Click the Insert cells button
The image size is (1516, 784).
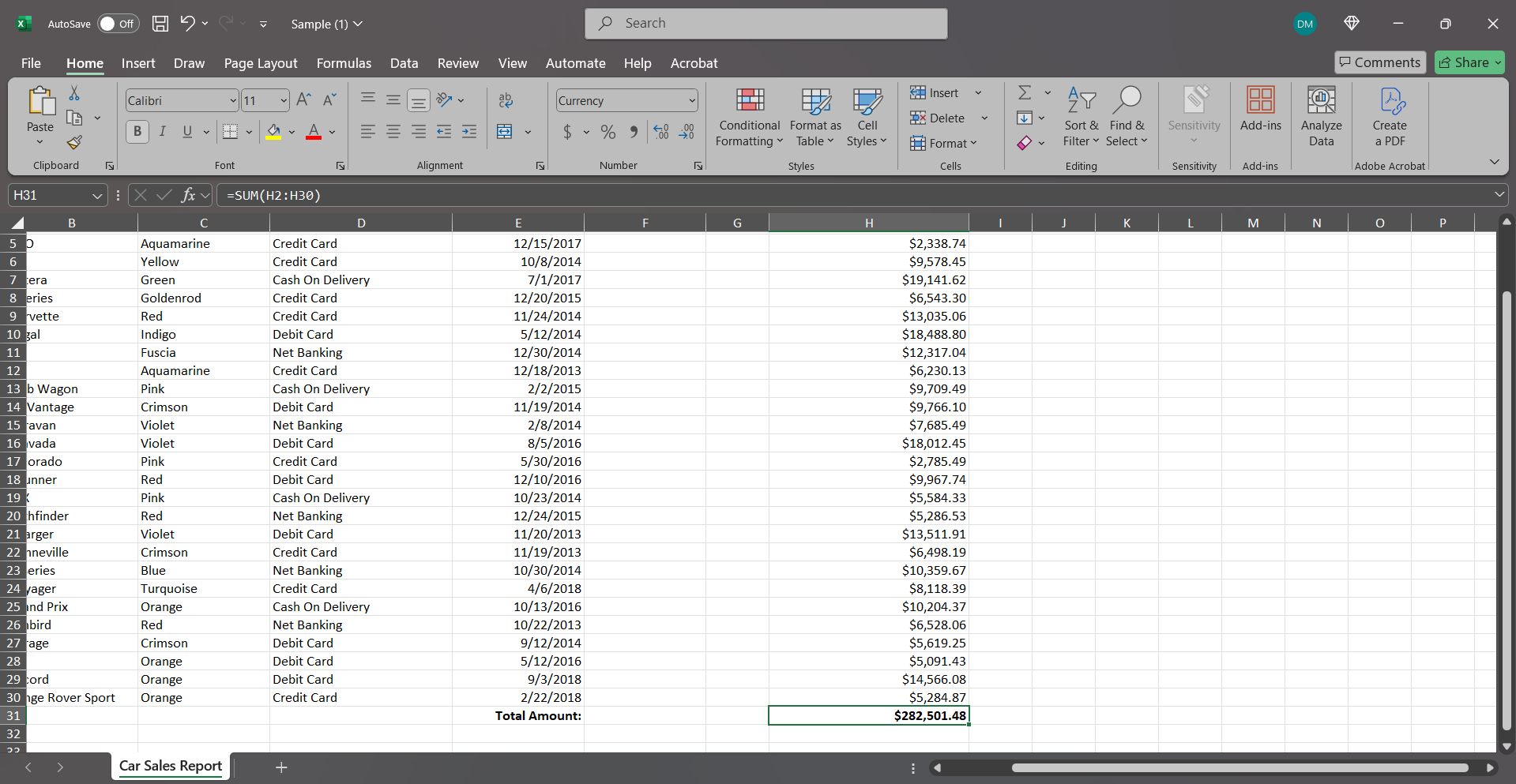[x=935, y=92]
